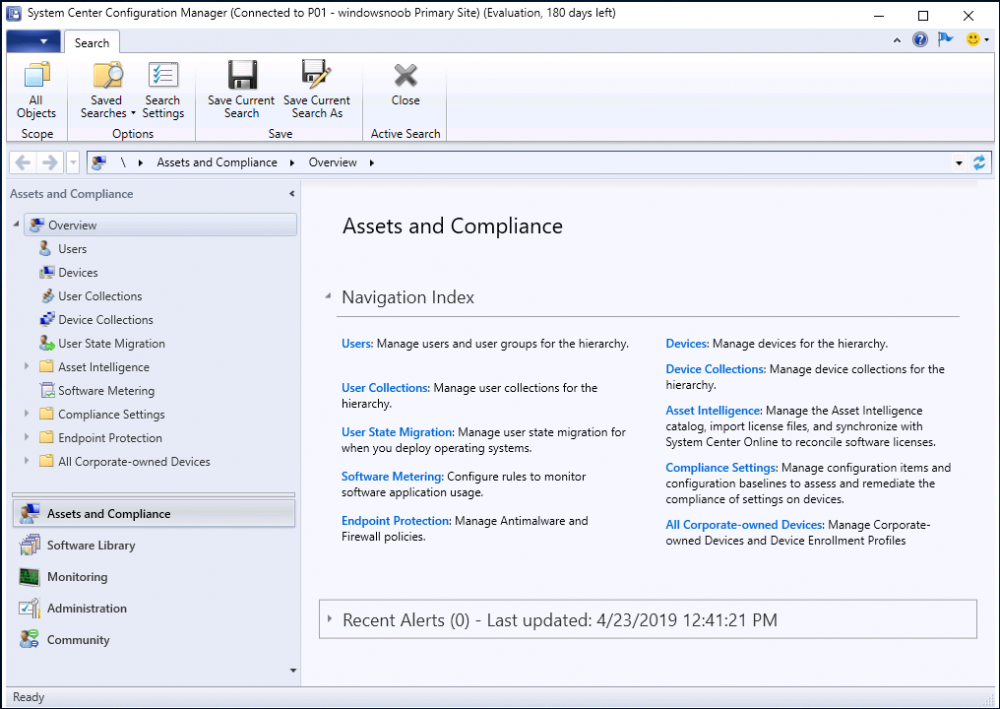Open All Corporate-owned Devices link

(744, 525)
